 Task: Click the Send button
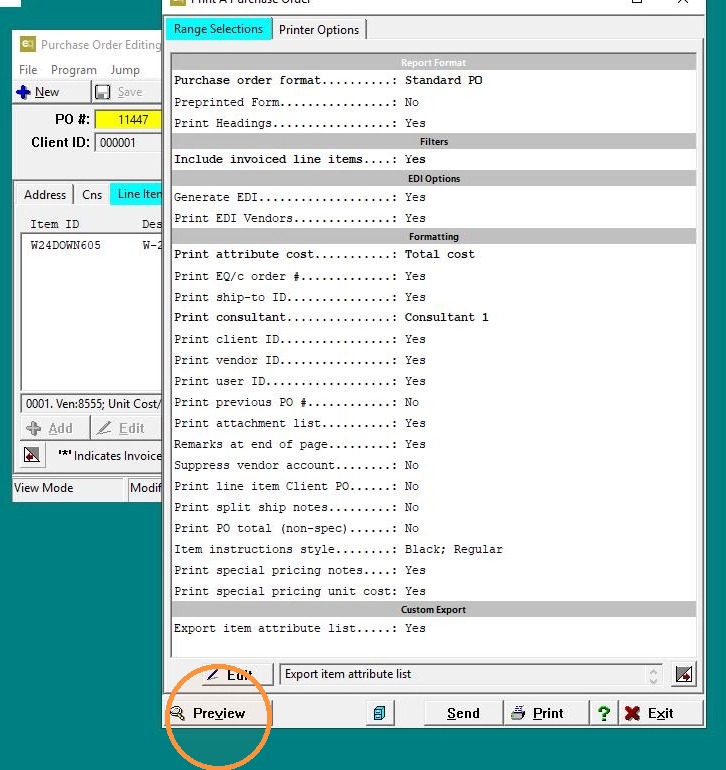(463, 713)
